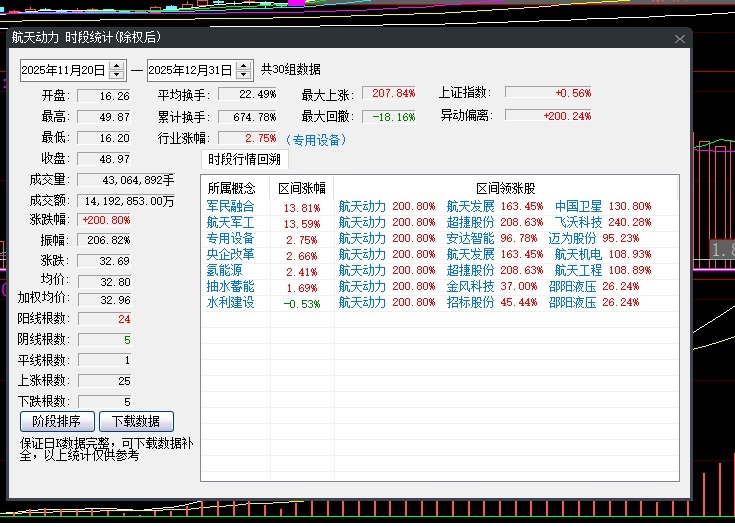Select 招标股份 leading stock
The height and width of the screenshot is (527, 735).
470,302
